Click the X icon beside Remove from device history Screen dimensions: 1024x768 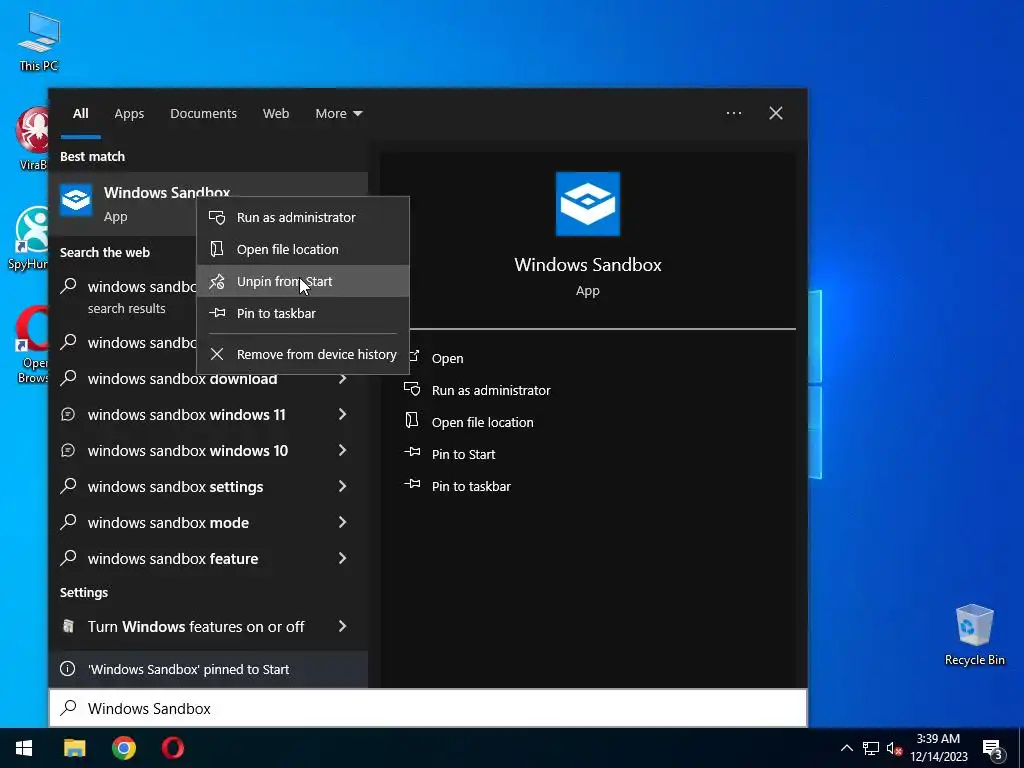coord(217,354)
